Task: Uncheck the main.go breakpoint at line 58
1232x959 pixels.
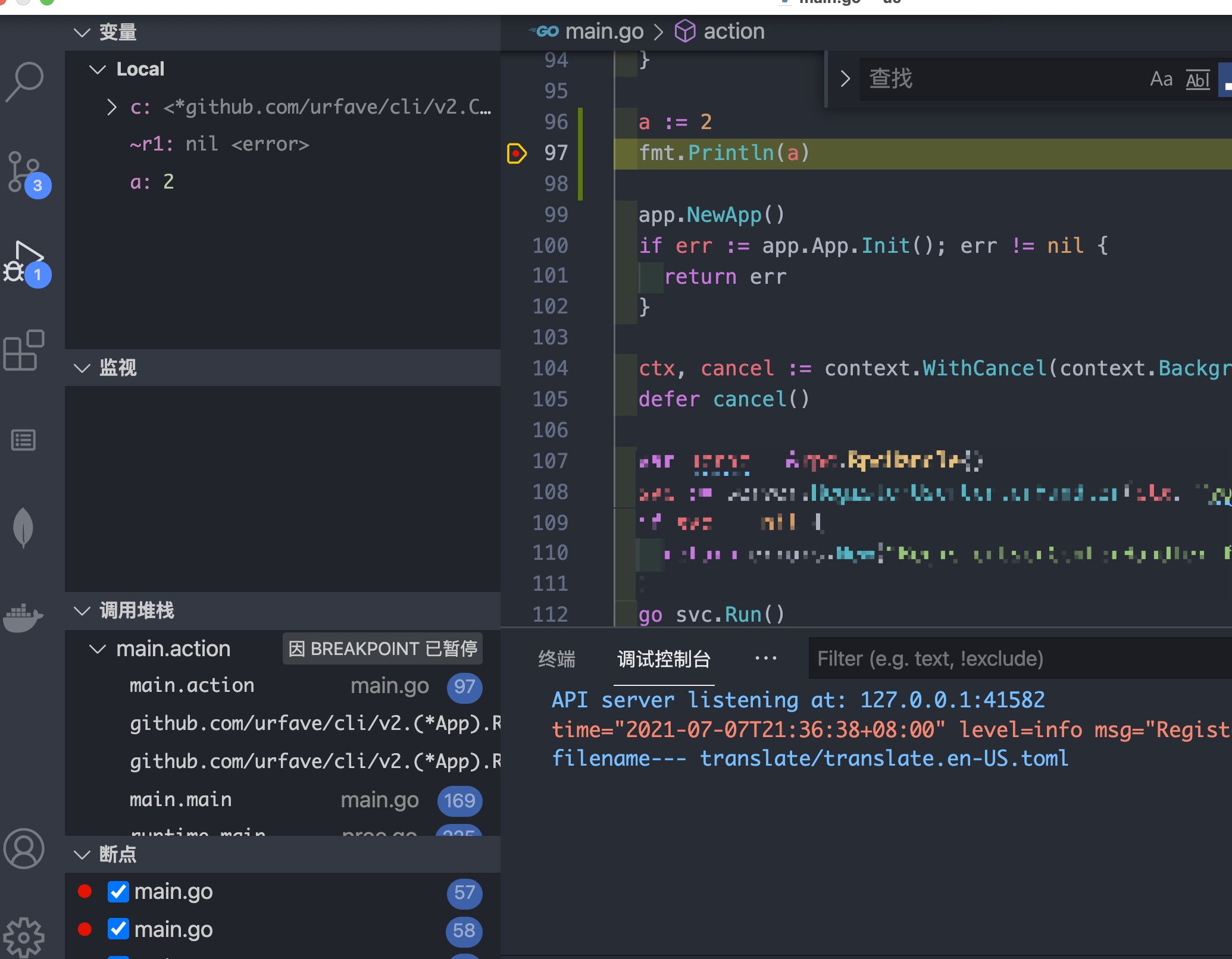Action: (x=118, y=929)
